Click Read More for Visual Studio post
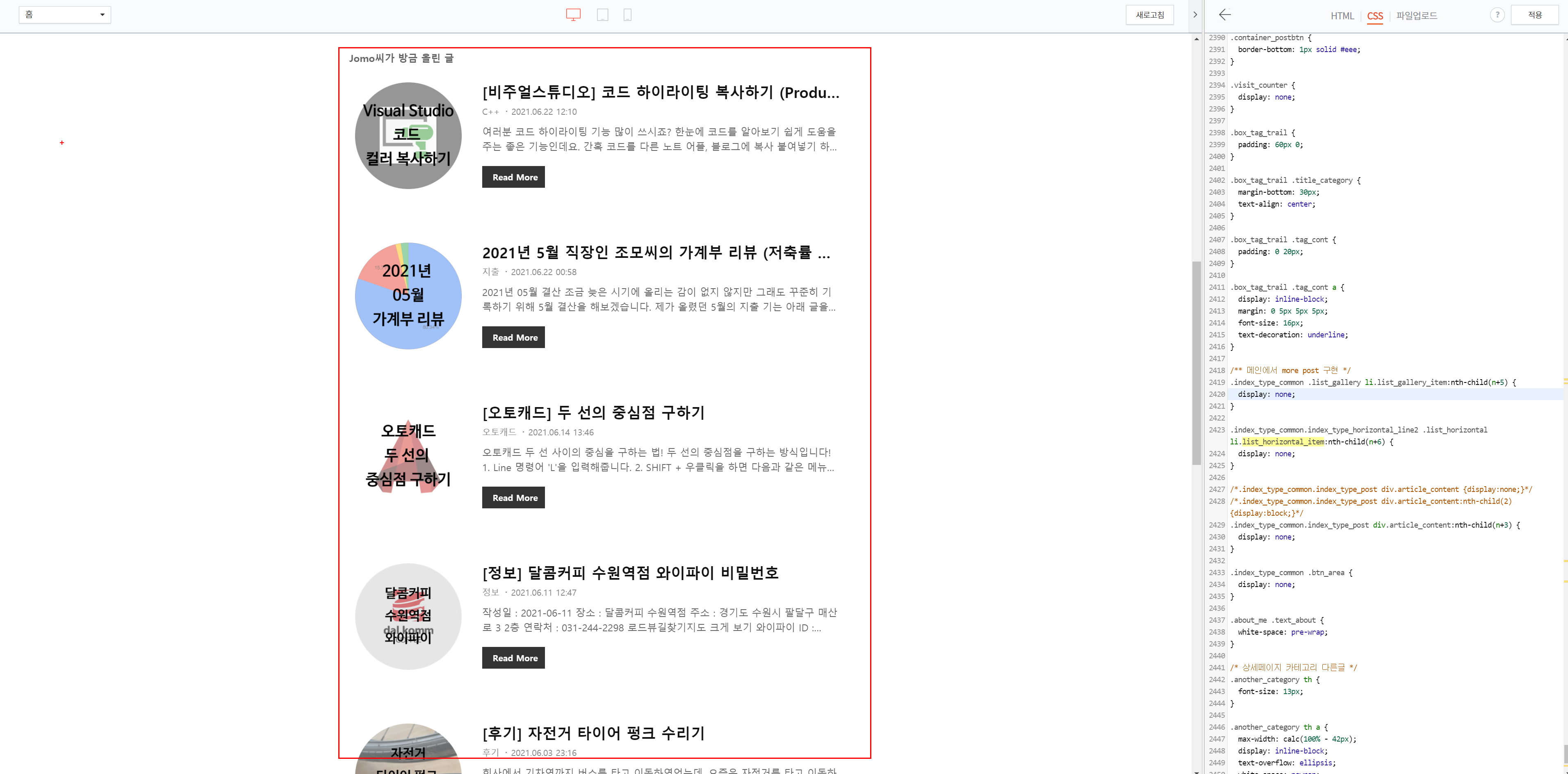 513,177
